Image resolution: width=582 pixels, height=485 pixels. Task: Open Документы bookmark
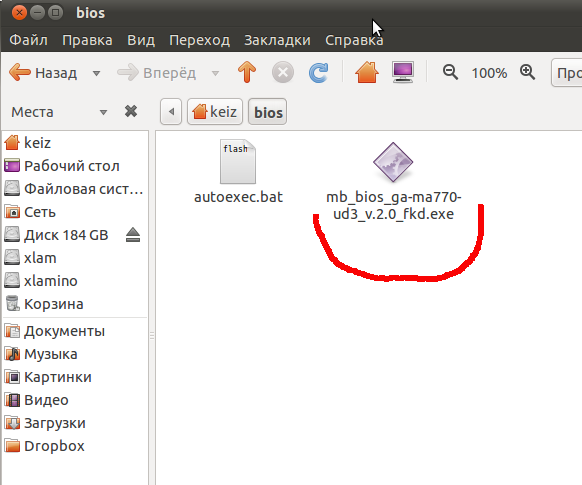click(75, 331)
